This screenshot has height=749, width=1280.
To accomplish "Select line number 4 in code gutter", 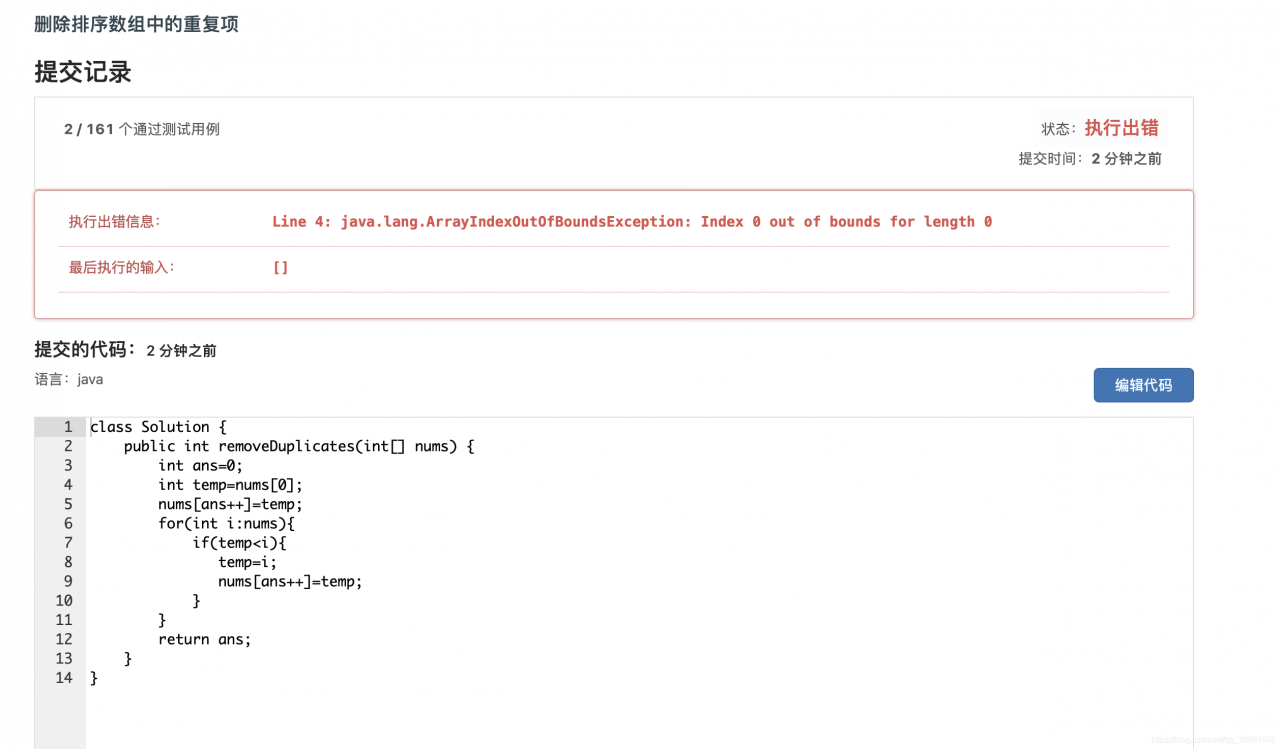I will 68,485.
